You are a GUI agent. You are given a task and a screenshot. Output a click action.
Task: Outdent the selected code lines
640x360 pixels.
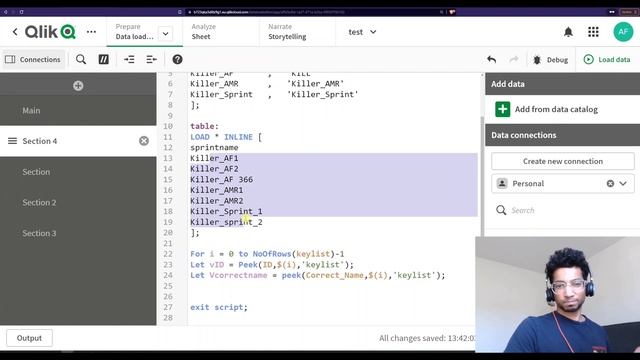click(x=151, y=60)
